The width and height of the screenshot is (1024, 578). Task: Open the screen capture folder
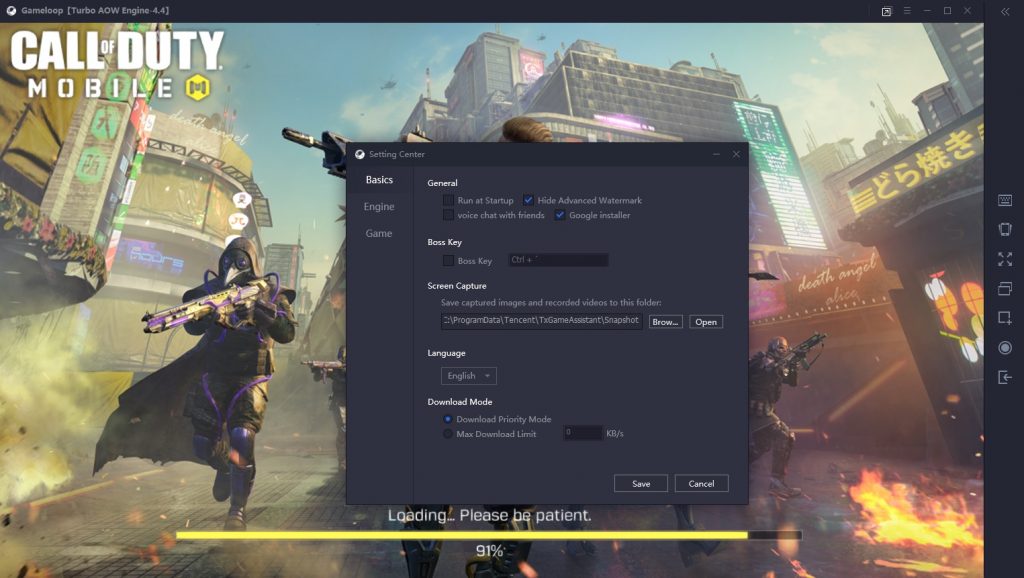click(706, 322)
